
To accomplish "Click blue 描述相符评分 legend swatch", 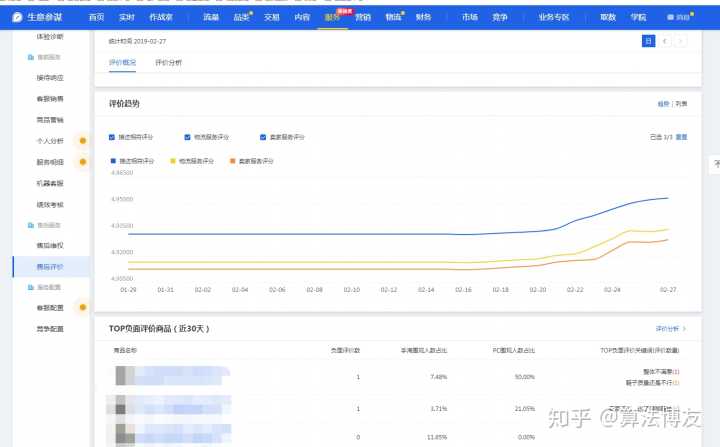I will (x=112, y=160).
